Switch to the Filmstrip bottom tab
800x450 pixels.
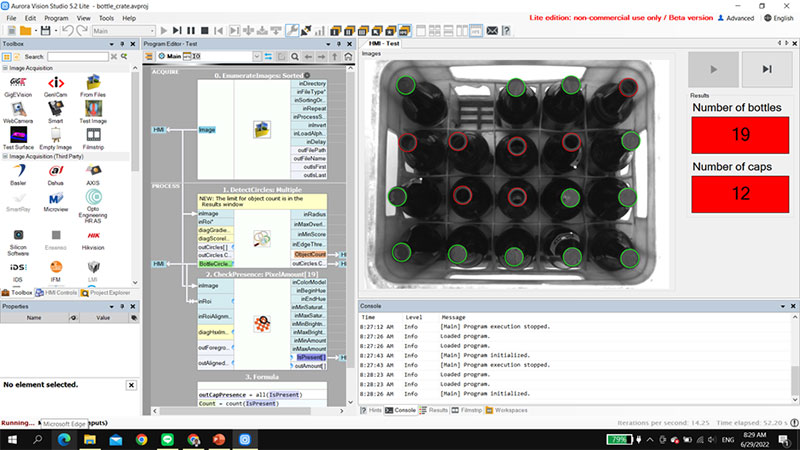click(x=467, y=410)
